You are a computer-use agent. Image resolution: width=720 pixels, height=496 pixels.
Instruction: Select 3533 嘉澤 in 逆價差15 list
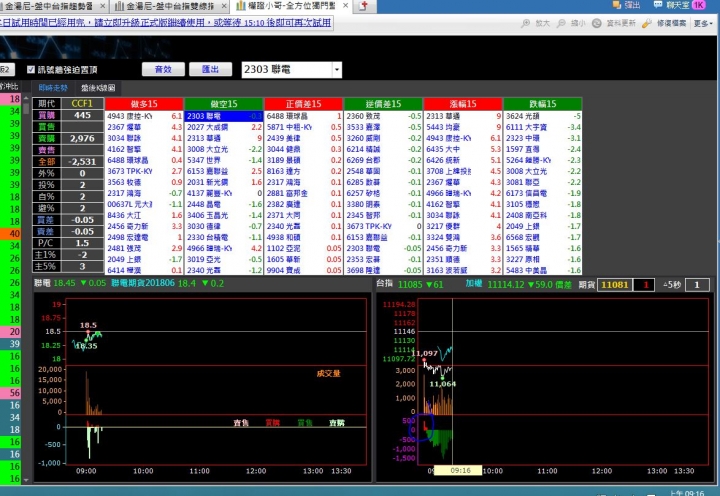pos(383,127)
